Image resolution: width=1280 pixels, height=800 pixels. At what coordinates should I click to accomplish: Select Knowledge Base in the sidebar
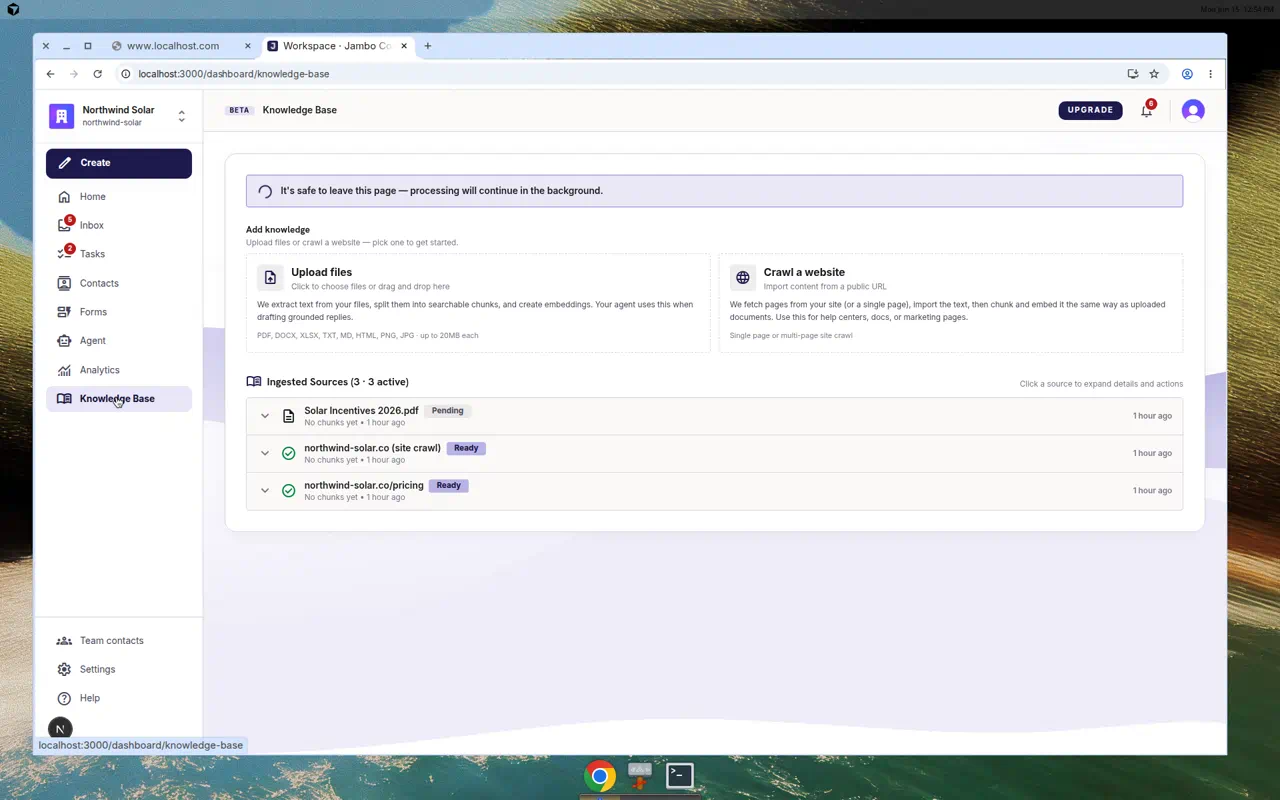[119, 399]
